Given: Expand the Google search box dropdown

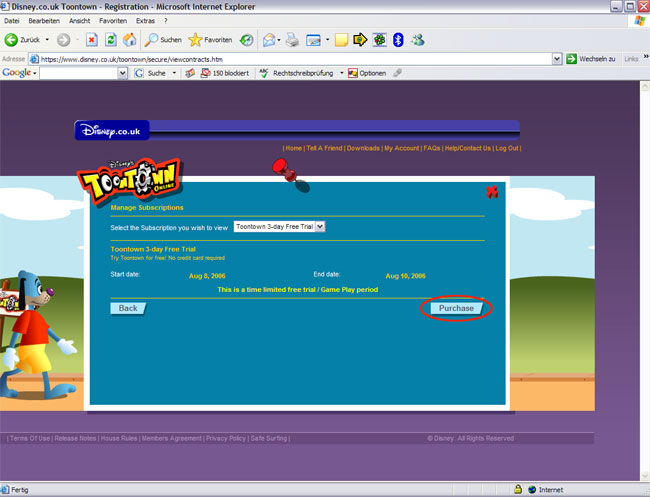Looking at the screenshot, I should click(122, 73).
